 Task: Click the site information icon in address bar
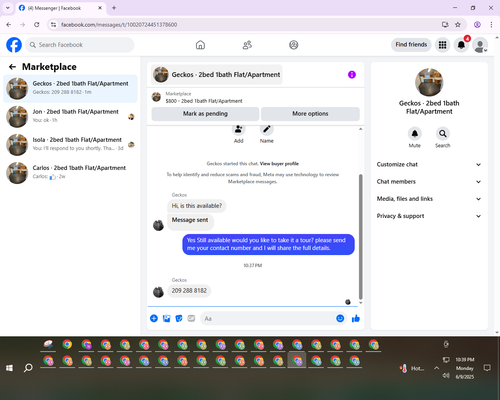[53, 25]
